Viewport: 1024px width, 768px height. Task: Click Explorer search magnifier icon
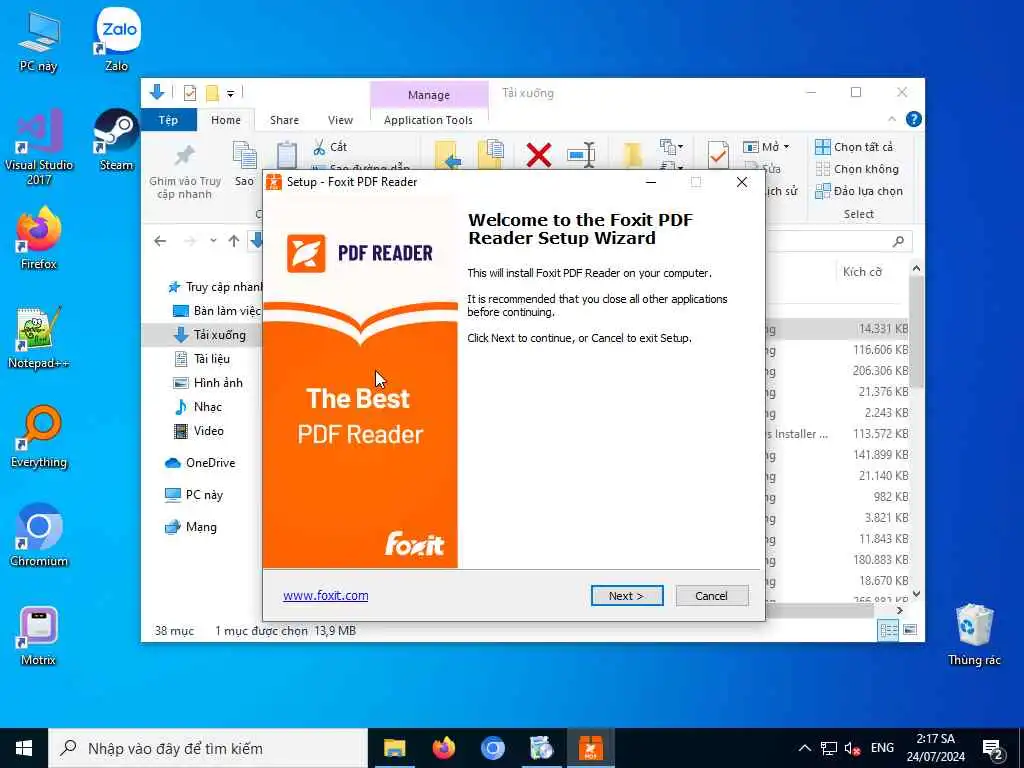(x=899, y=241)
